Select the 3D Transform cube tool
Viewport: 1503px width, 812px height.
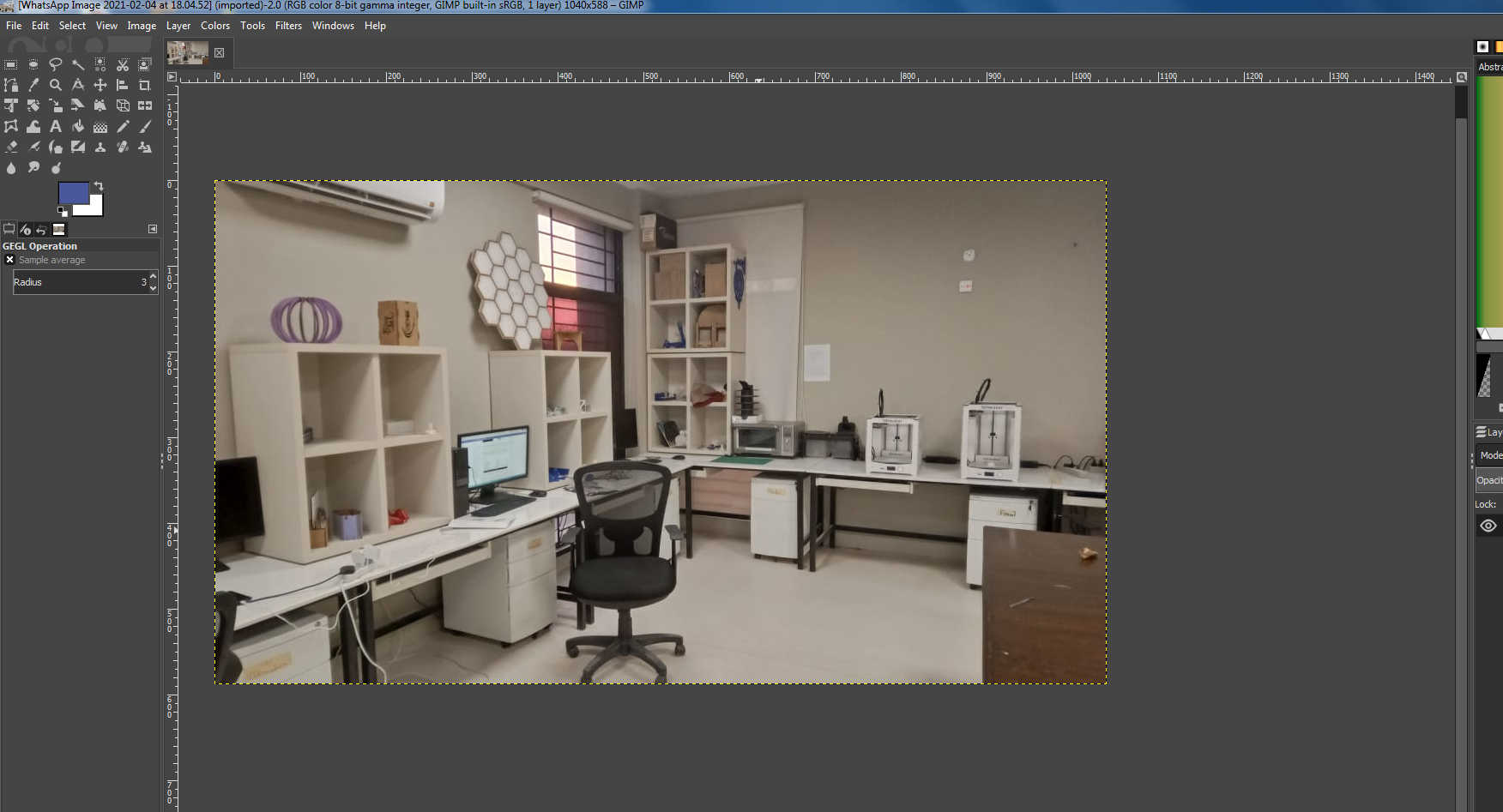(123, 105)
